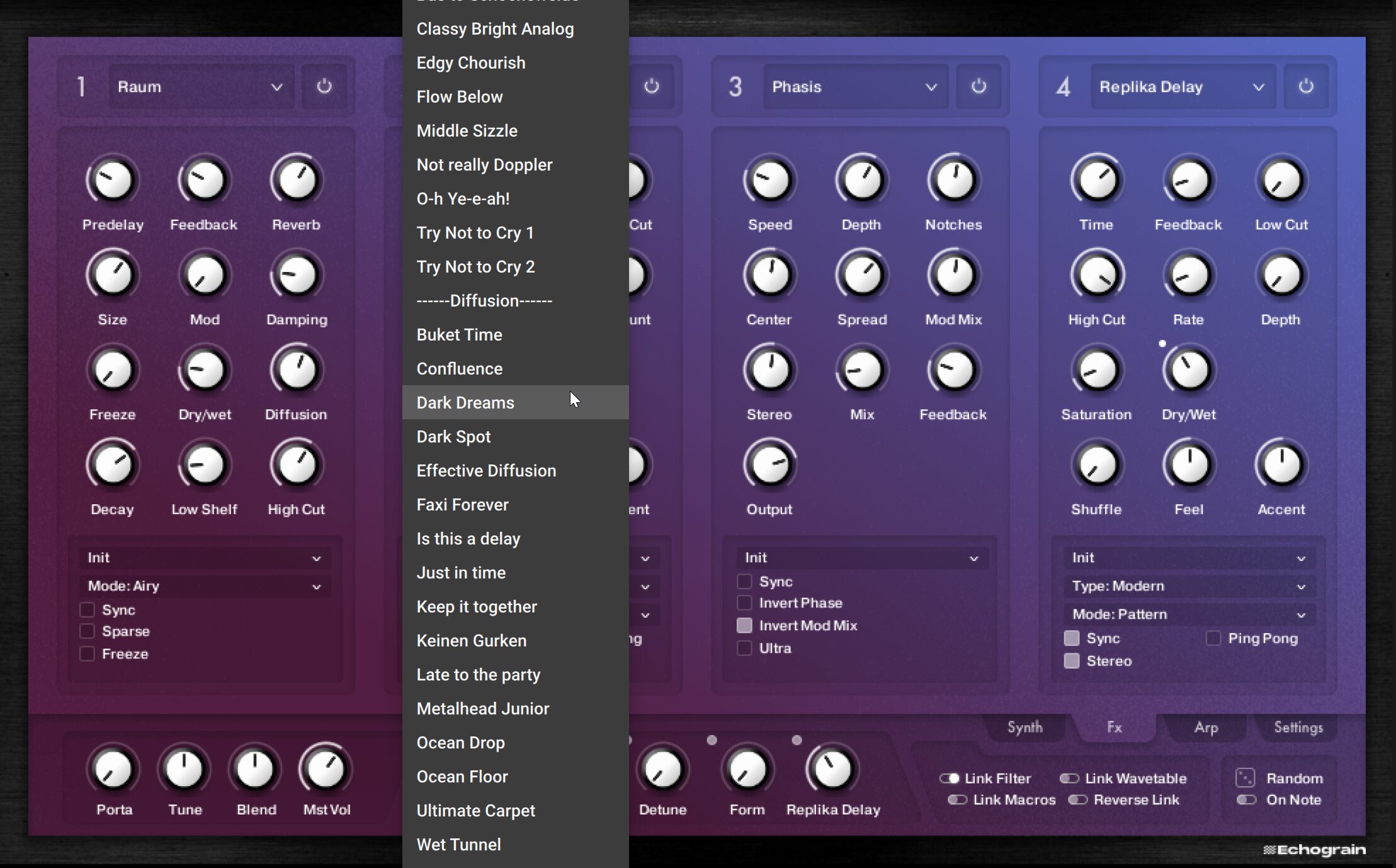Click Phasis Output knob
This screenshot has height=868, width=1396.
(769, 465)
